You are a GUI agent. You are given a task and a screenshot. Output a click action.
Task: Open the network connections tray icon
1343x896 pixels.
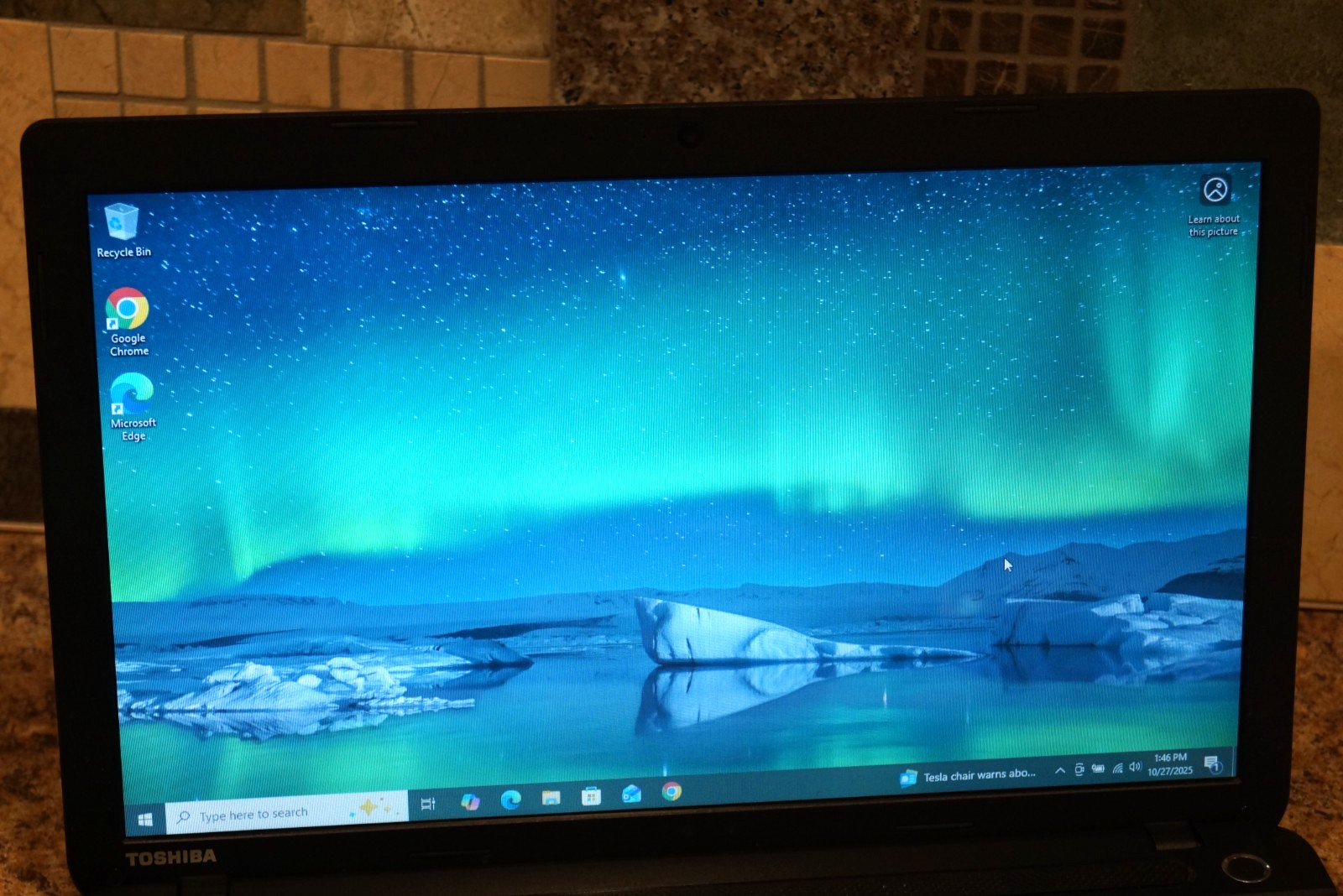pos(1117,768)
